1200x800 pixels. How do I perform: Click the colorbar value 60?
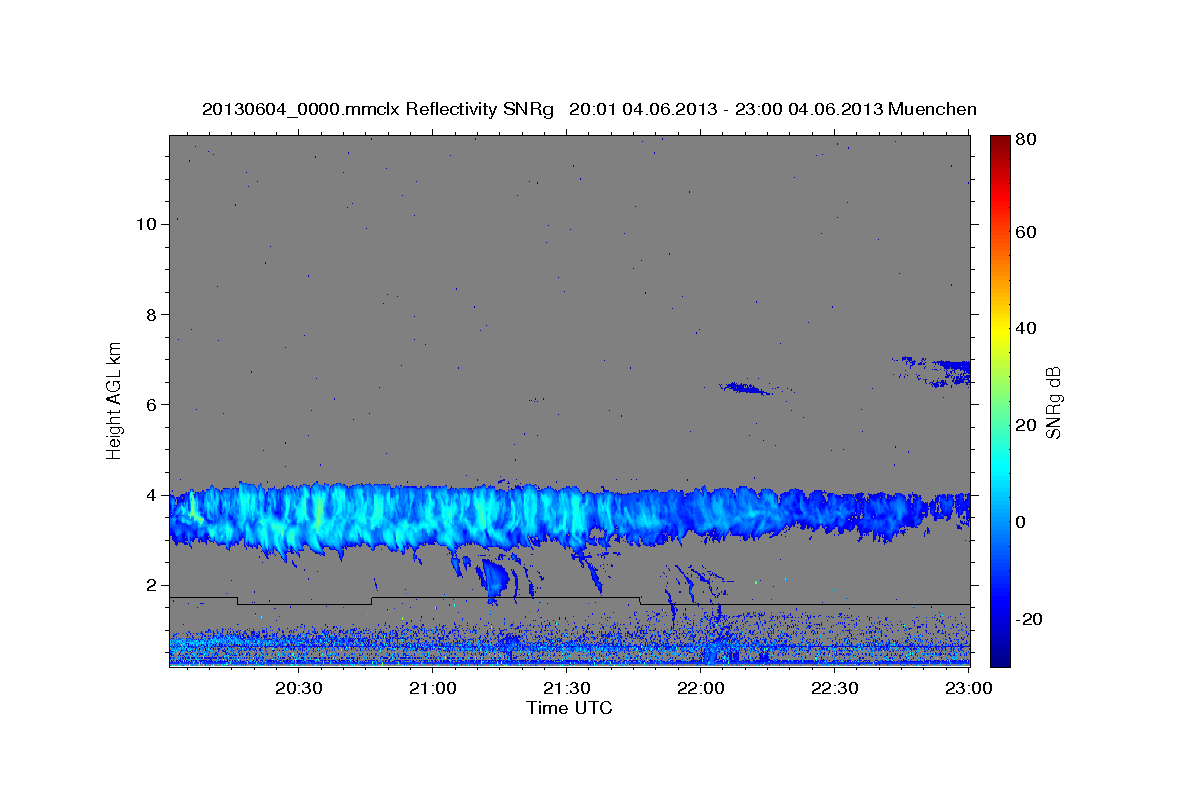(1025, 232)
